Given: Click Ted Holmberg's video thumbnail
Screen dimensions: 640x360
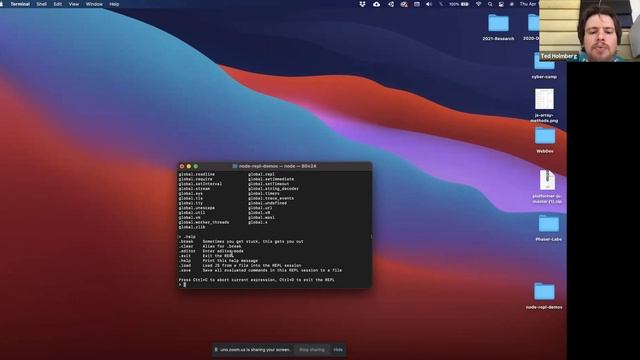Looking at the screenshot, I should click(589, 31).
